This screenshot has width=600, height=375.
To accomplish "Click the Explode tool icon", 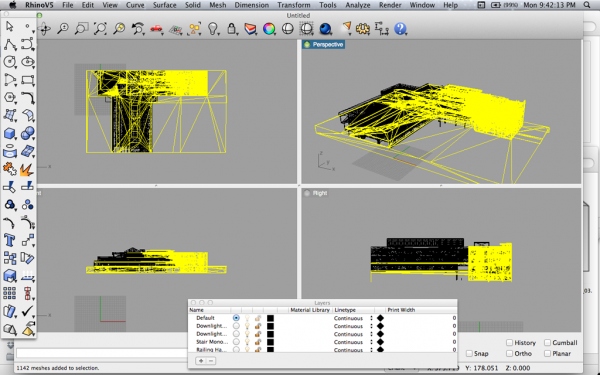I will pos(27,169).
